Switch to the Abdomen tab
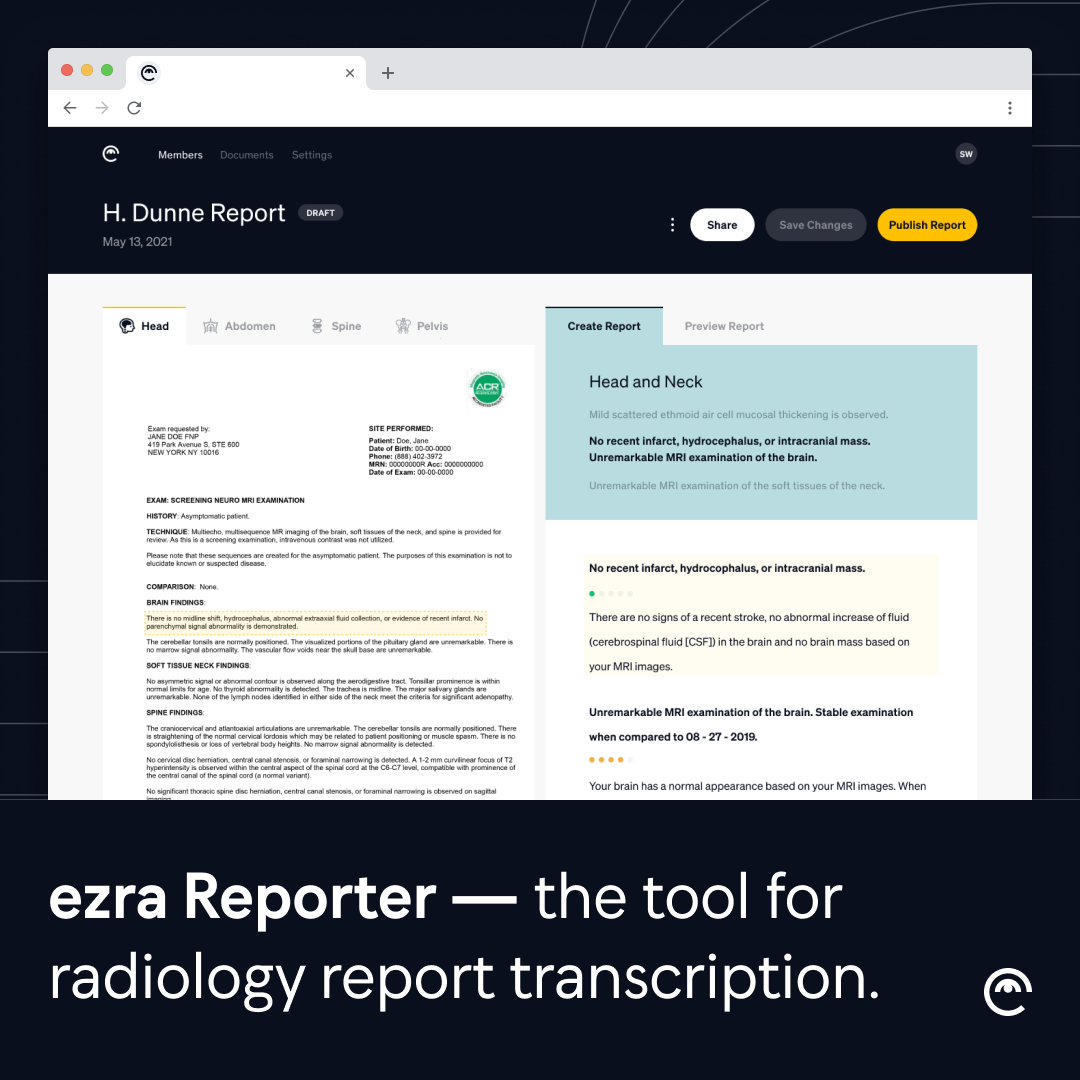The height and width of the screenshot is (1080, 1080). point(239,326)
